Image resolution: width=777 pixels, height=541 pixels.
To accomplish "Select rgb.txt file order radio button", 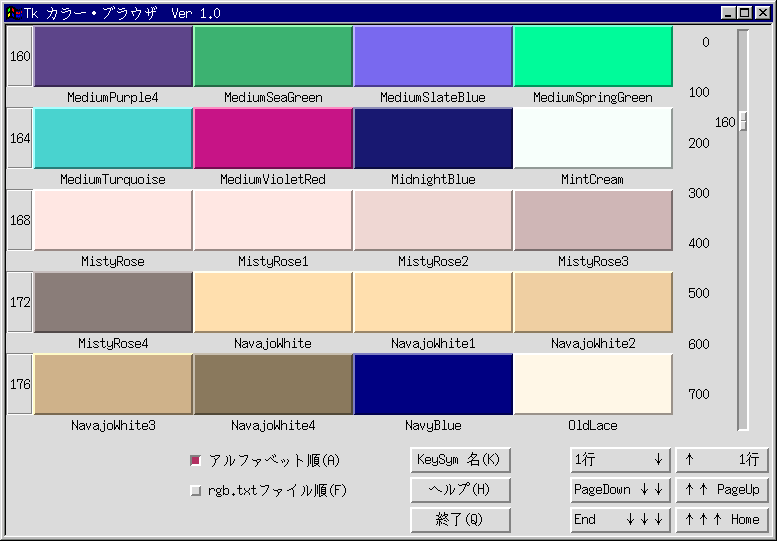I will (196, 491).
